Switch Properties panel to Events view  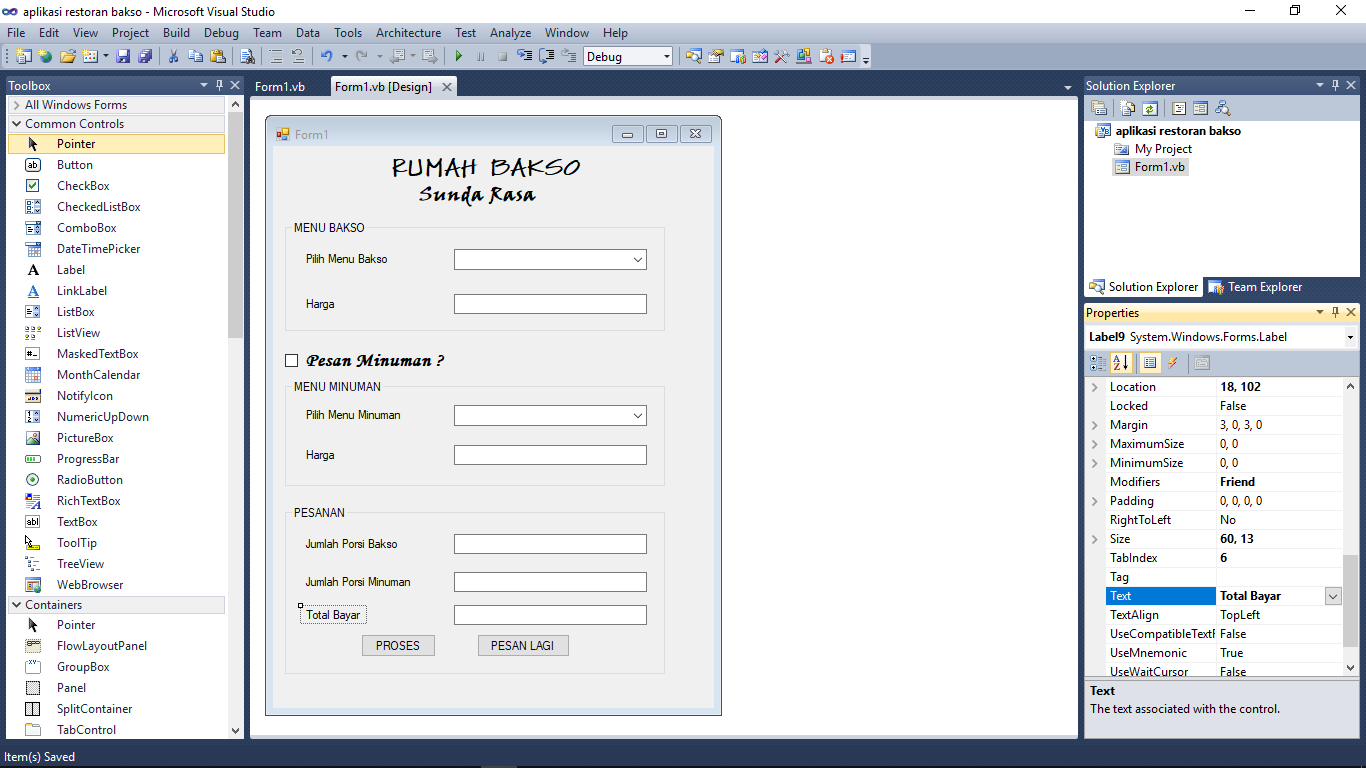click(1173, 362)
